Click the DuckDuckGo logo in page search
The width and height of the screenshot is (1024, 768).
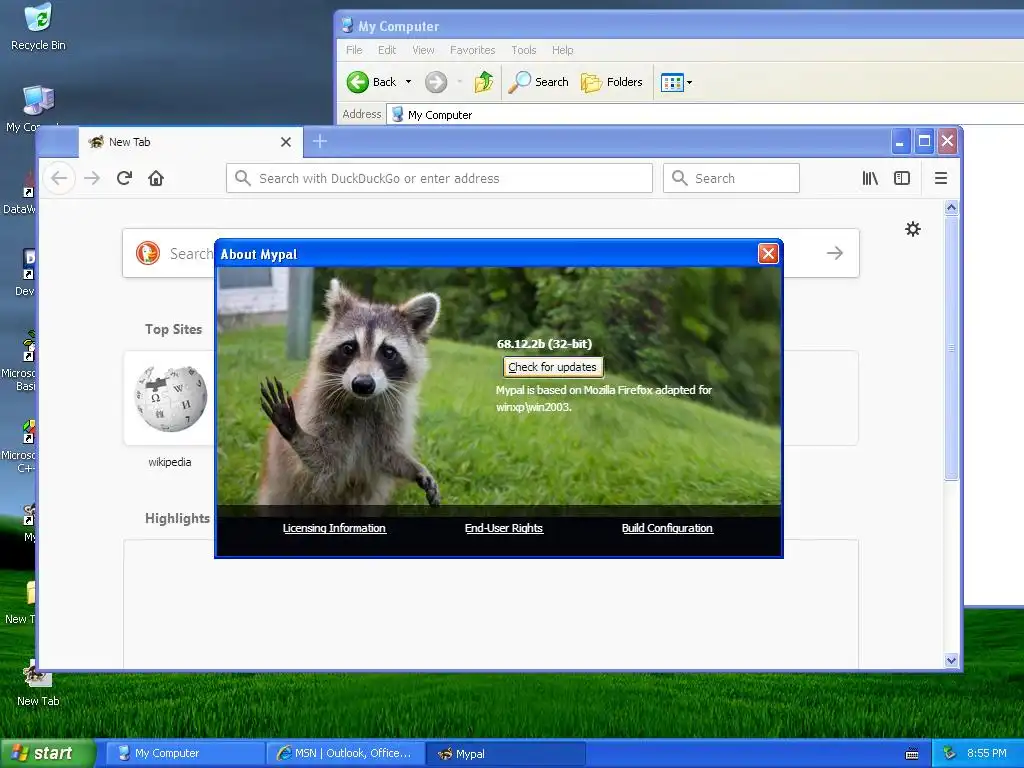coord(148,253)
